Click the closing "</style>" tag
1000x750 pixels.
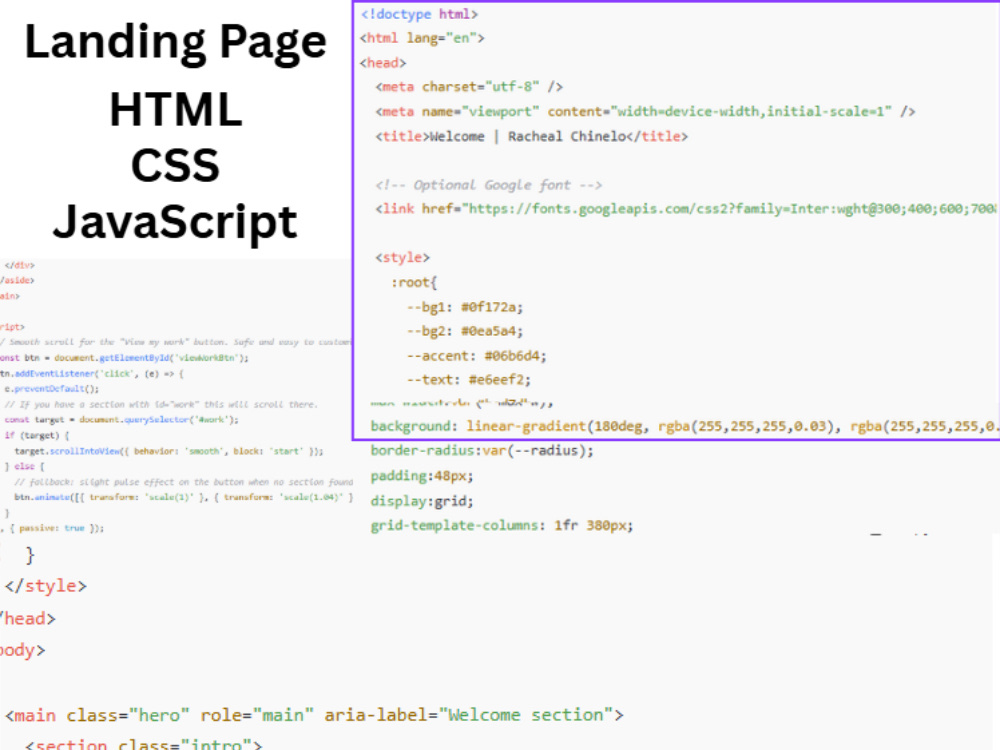pos(45,586)
